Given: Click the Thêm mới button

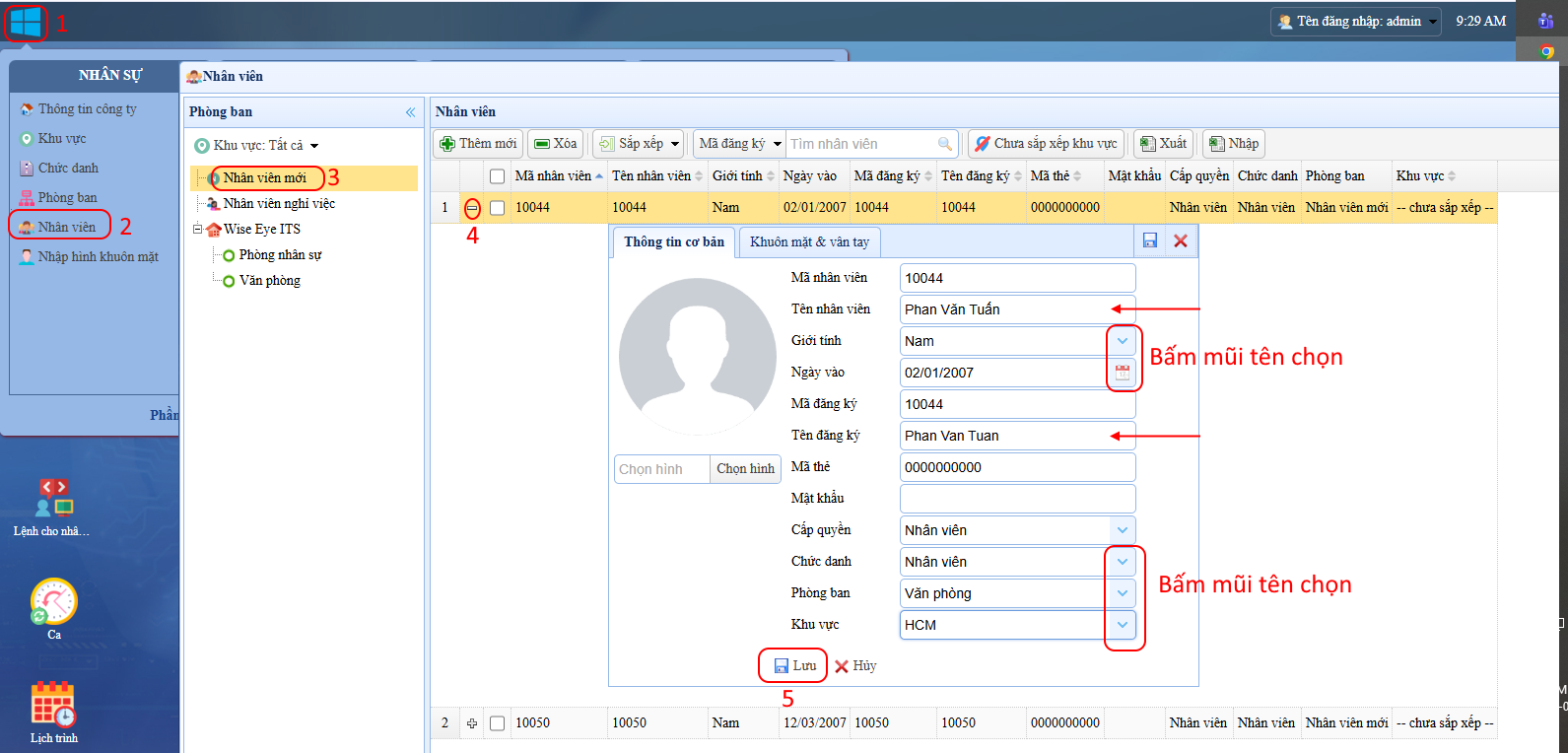Looking at the screenshot, I should click(x=478, y=144).
